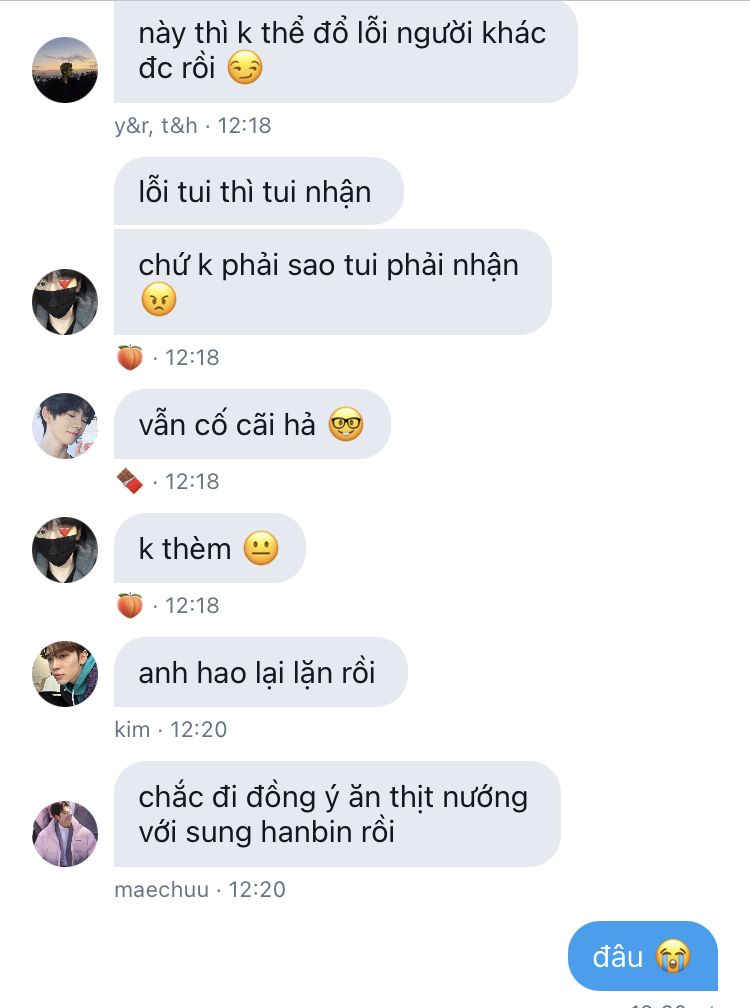This screenshot has height=1008, width=750.
Task: Click the peach emoji name under angry message
Action: click(x=130, y=357)
